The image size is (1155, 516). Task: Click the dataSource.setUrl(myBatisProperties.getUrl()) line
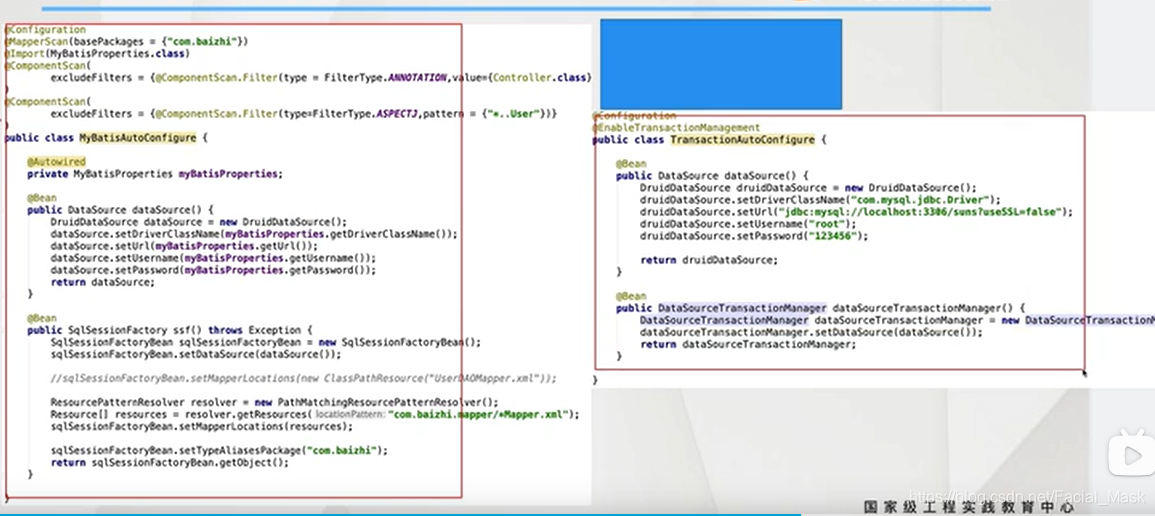184,246
